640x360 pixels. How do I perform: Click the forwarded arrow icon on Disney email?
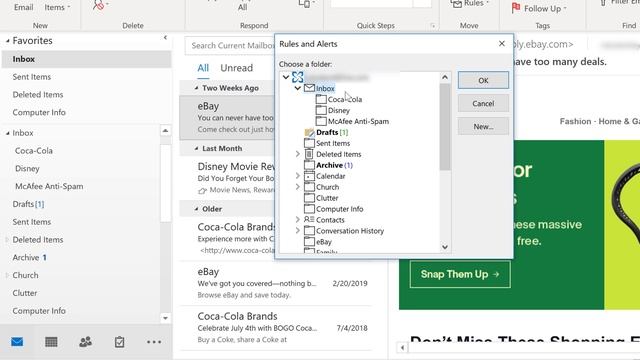202,191
